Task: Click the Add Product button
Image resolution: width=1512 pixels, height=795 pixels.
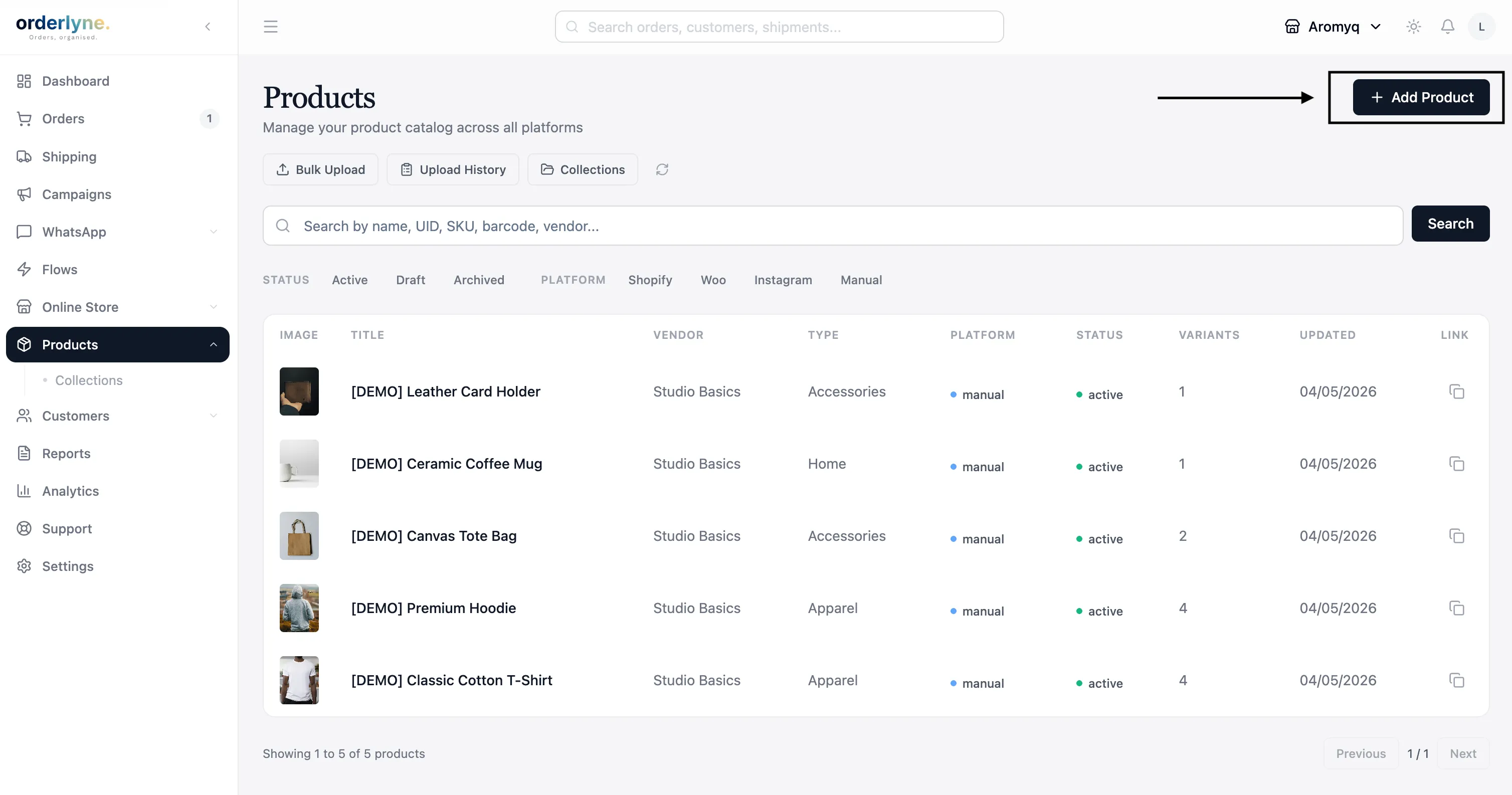Action: click(x=1421, y=97)
